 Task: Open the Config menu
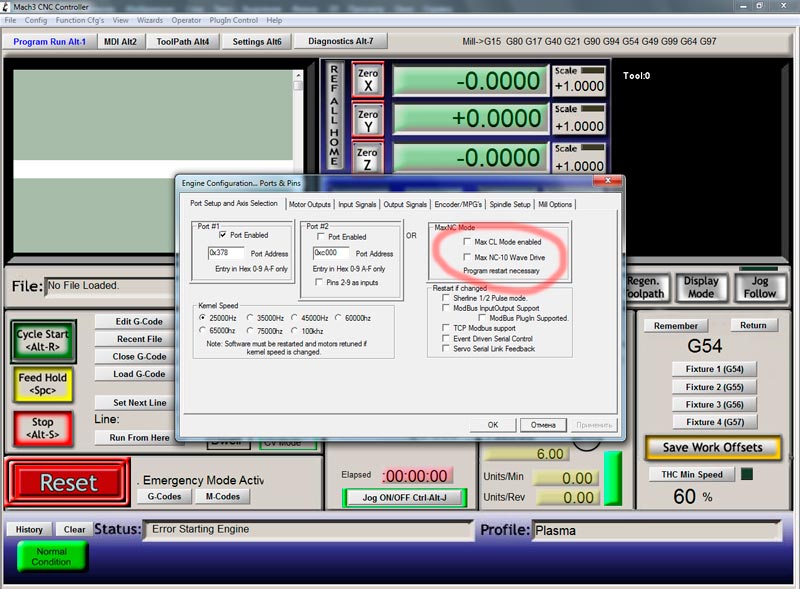[36, 20]
